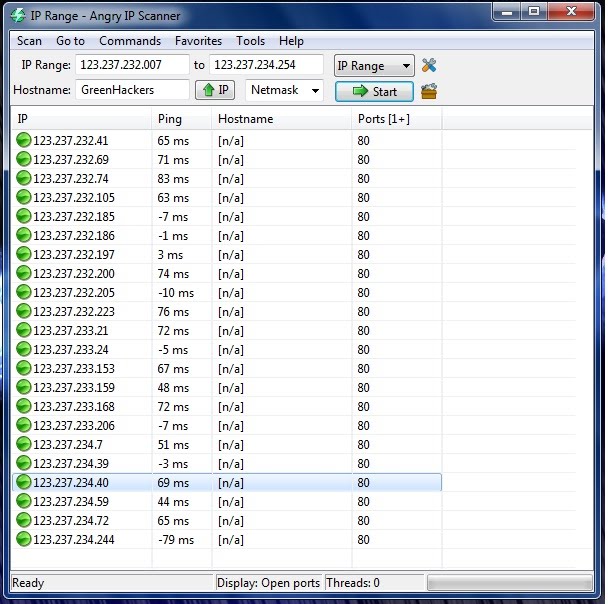This screenshot has width=608, height=604.
Task: Click green status icon for 123.237.232.200
Action: [24, 273]
